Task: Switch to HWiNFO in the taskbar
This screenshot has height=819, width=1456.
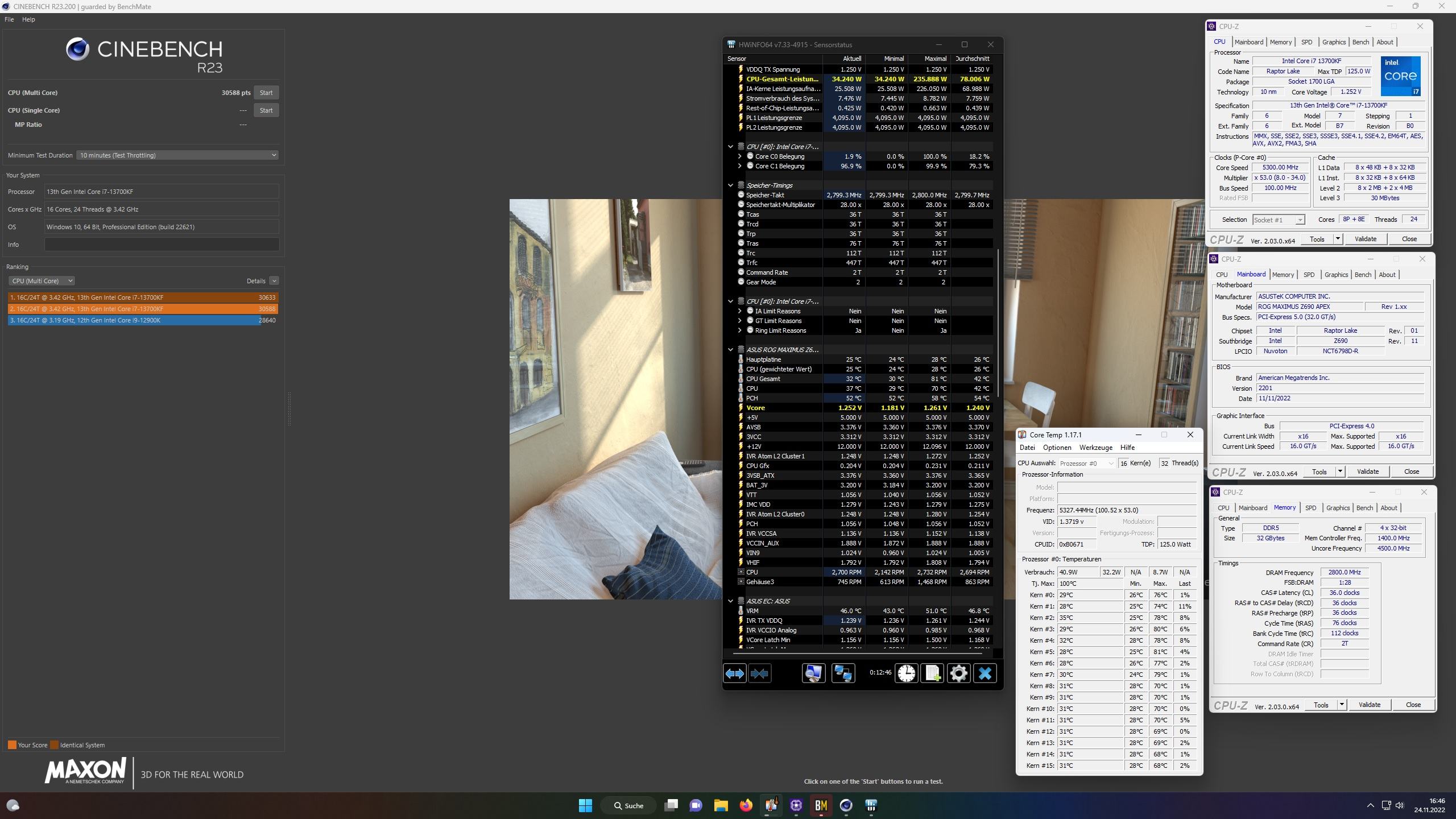Action: [x=871, y=805]
